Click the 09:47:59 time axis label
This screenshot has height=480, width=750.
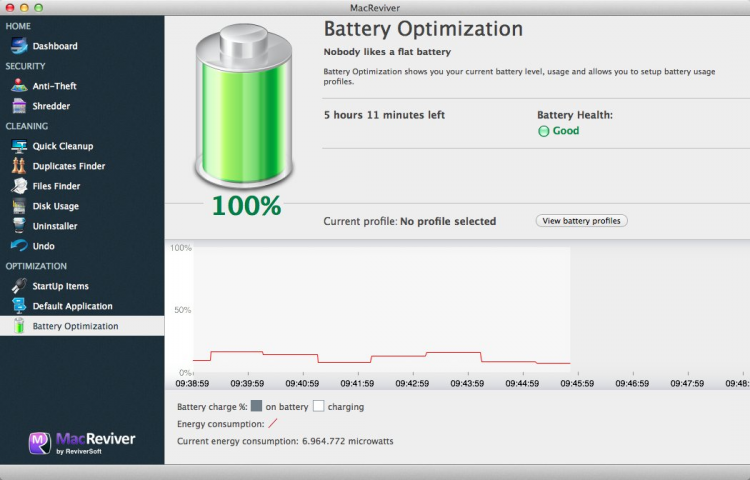click(687, 383)
